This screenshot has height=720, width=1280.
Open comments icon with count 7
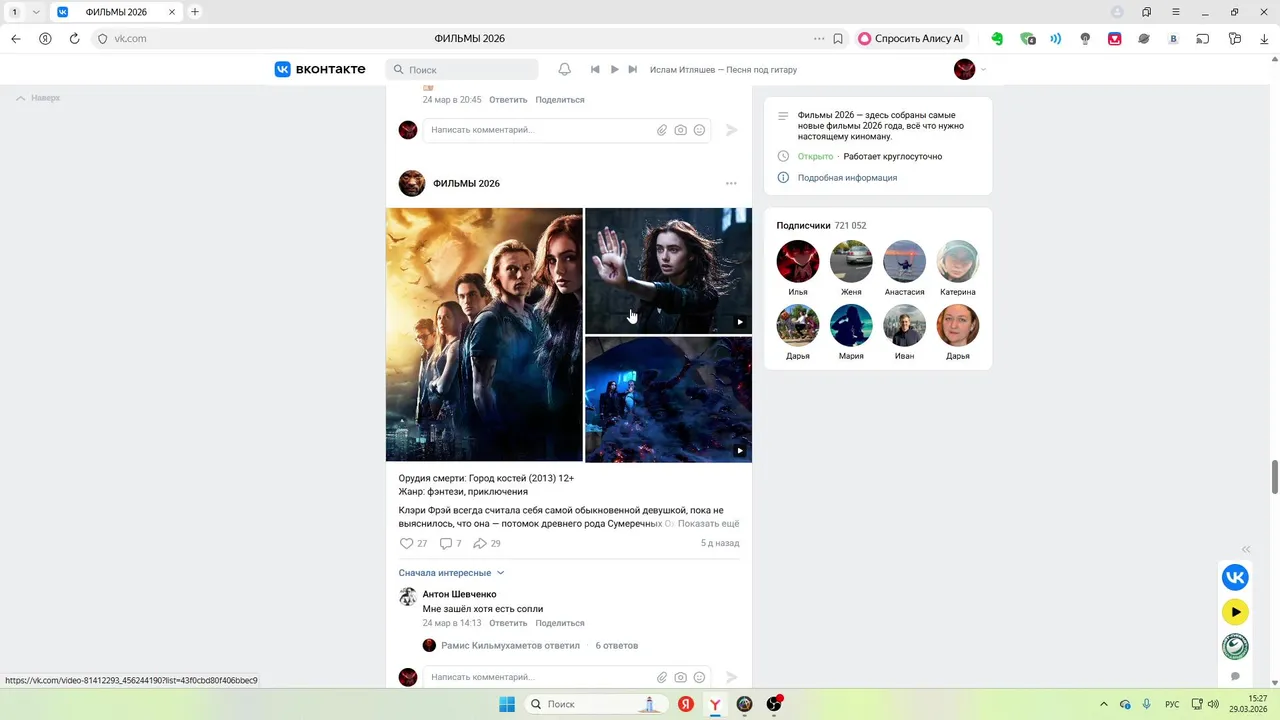(451, 543)
